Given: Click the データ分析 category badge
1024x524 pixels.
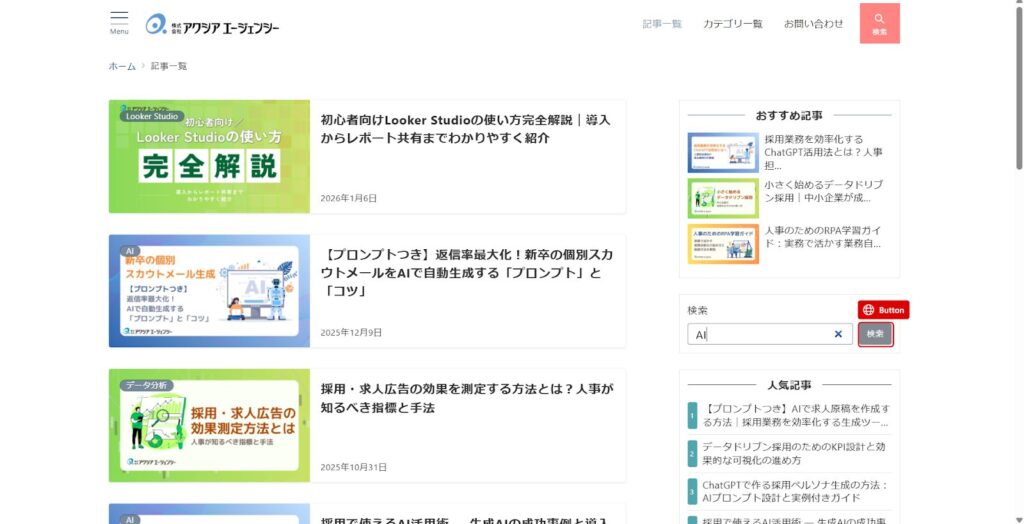Looking at the screenshot, I should coord(146,385).
